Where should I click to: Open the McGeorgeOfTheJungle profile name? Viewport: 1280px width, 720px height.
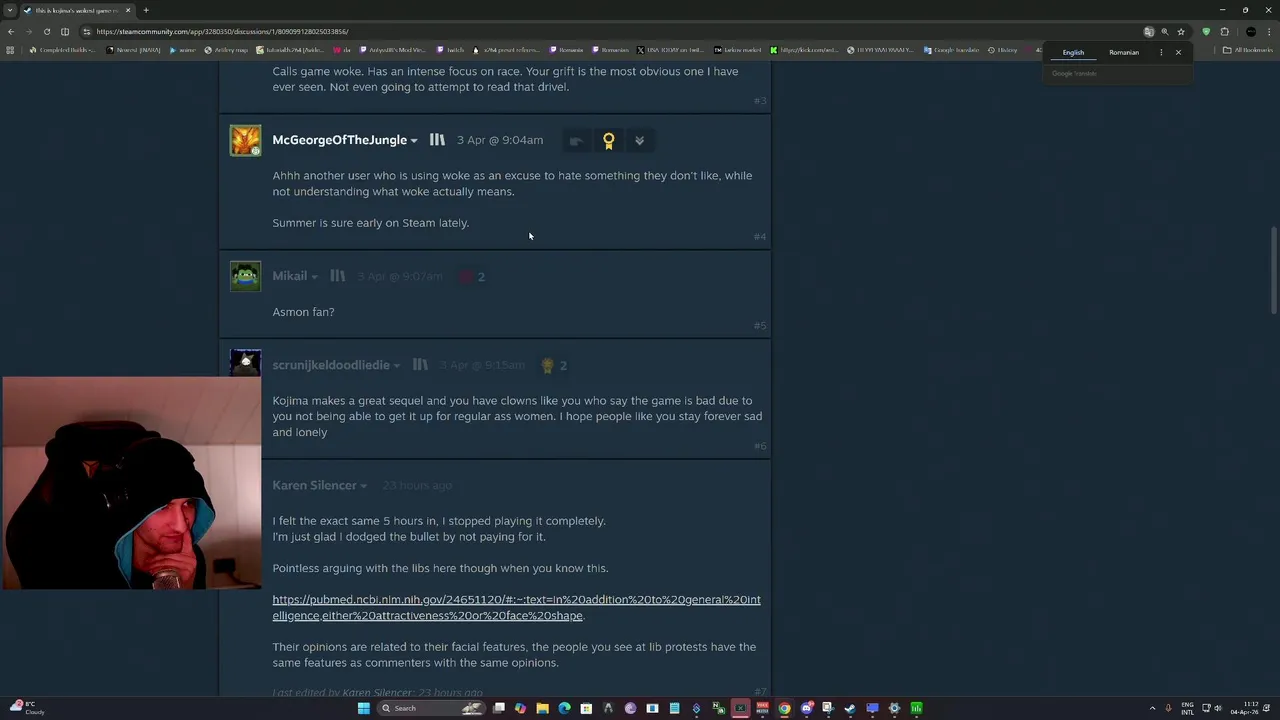click(x=339, y=140)
